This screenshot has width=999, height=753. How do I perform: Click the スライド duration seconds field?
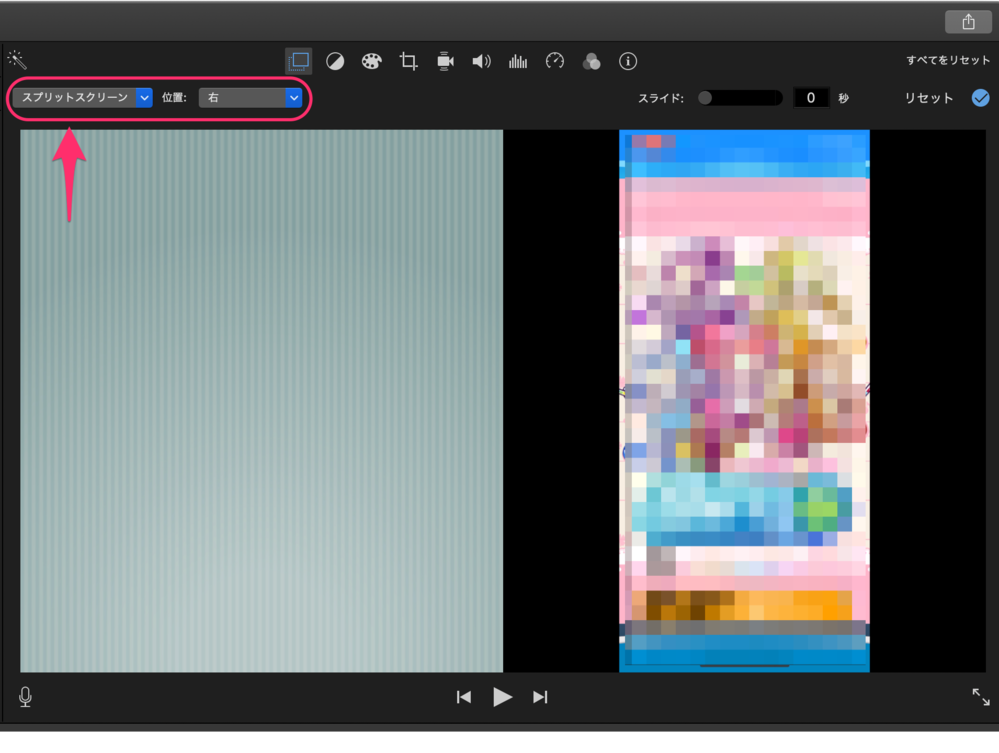811,98
